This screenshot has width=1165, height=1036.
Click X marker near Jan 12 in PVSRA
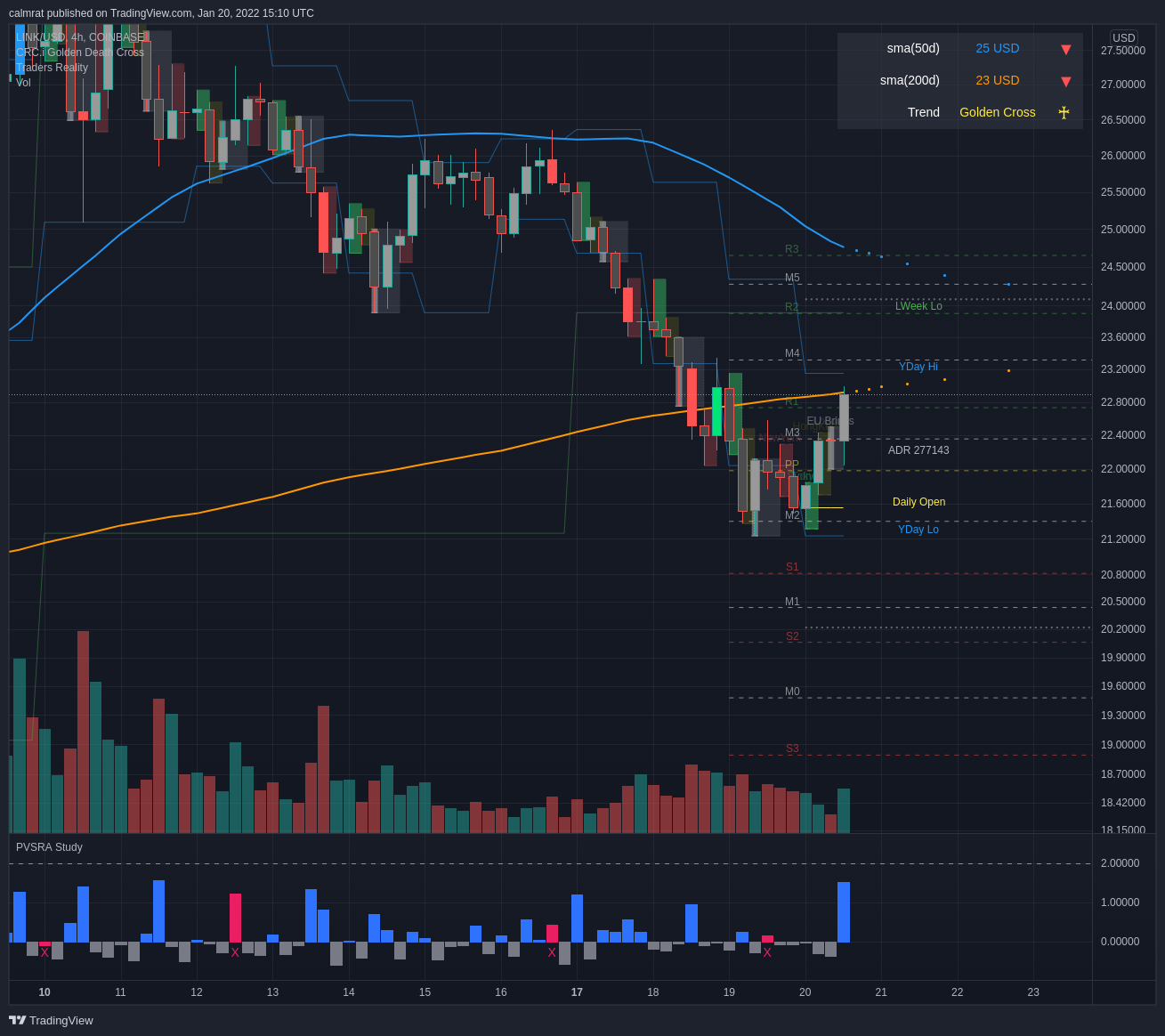[235, 952]
